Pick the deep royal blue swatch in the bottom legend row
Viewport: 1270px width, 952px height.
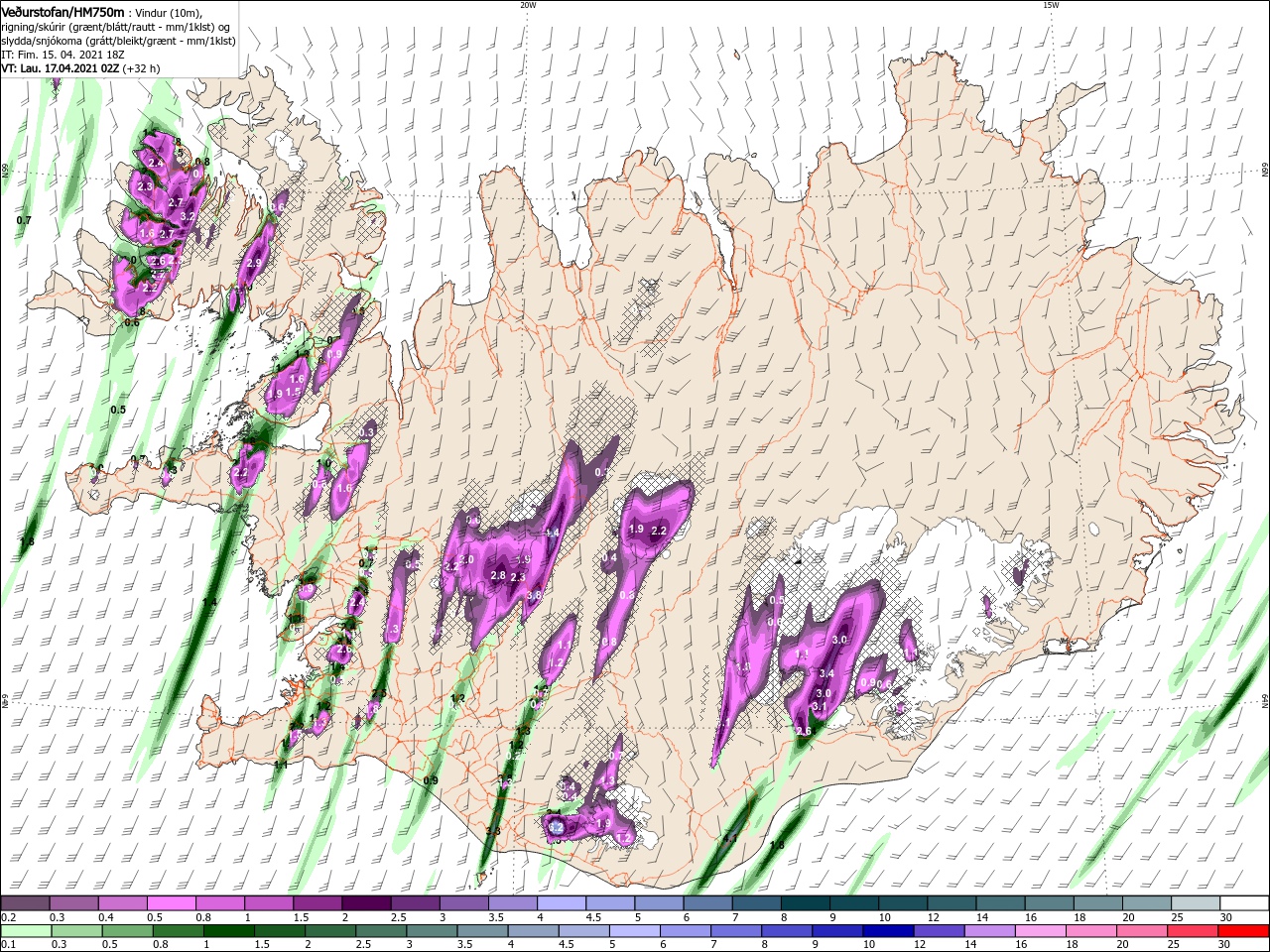tap(886, 931)
